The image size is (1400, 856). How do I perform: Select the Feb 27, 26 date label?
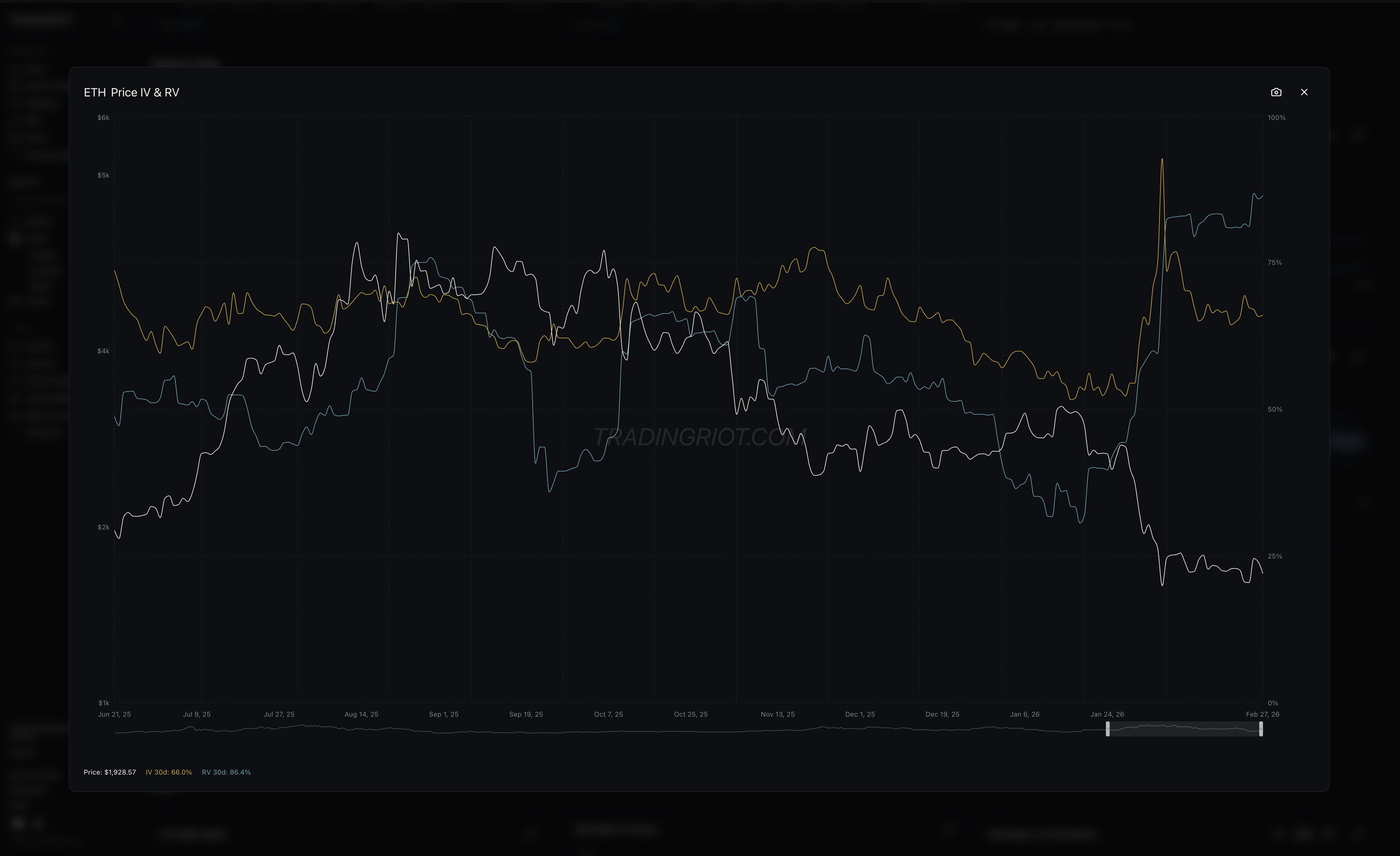pyautogui.click(x=1264, y=714)
